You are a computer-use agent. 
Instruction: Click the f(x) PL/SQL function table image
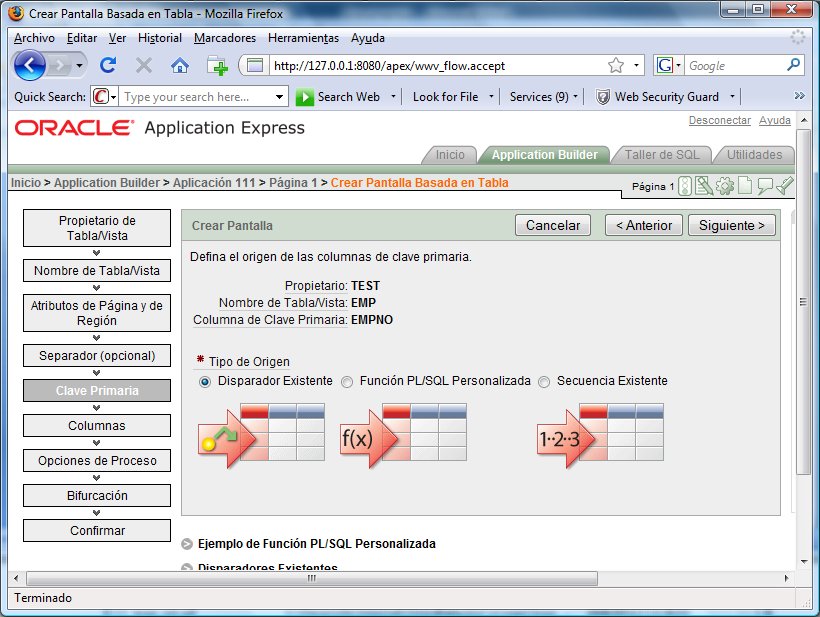click(403, 435)
